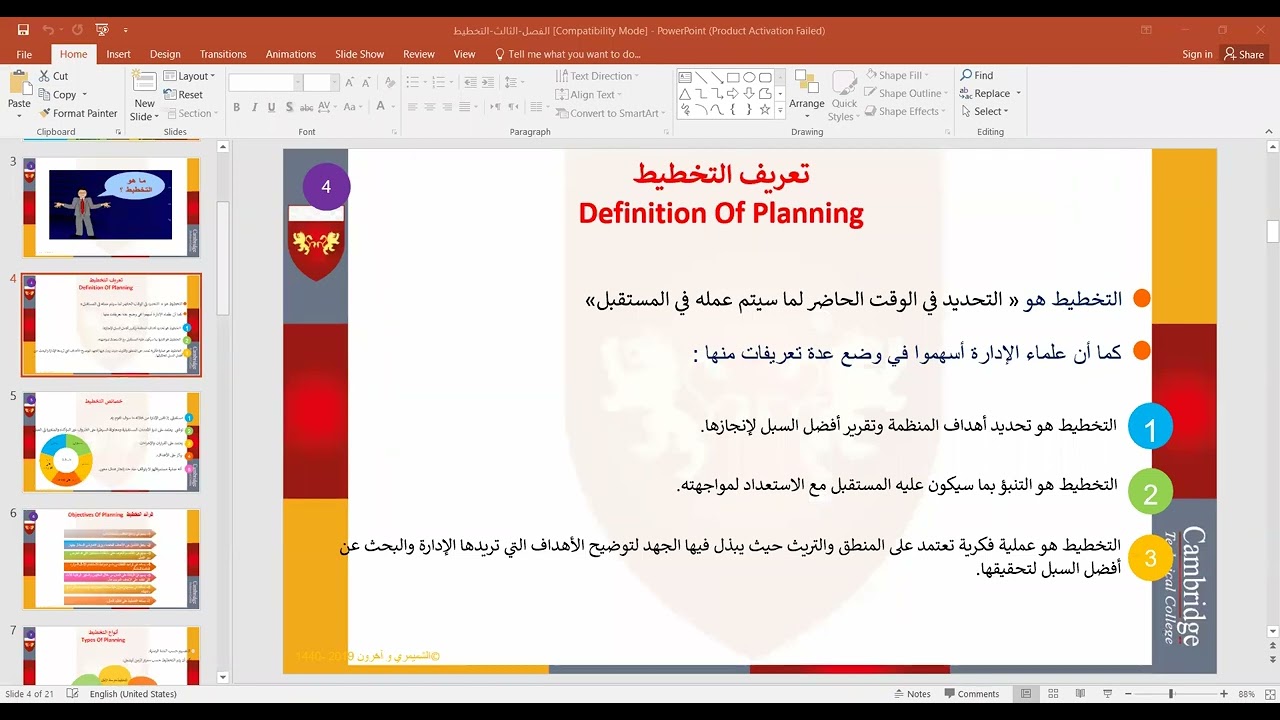Click Sign in link
This screenshot has width=1280, height=720.
click(x=1197, y=54)
